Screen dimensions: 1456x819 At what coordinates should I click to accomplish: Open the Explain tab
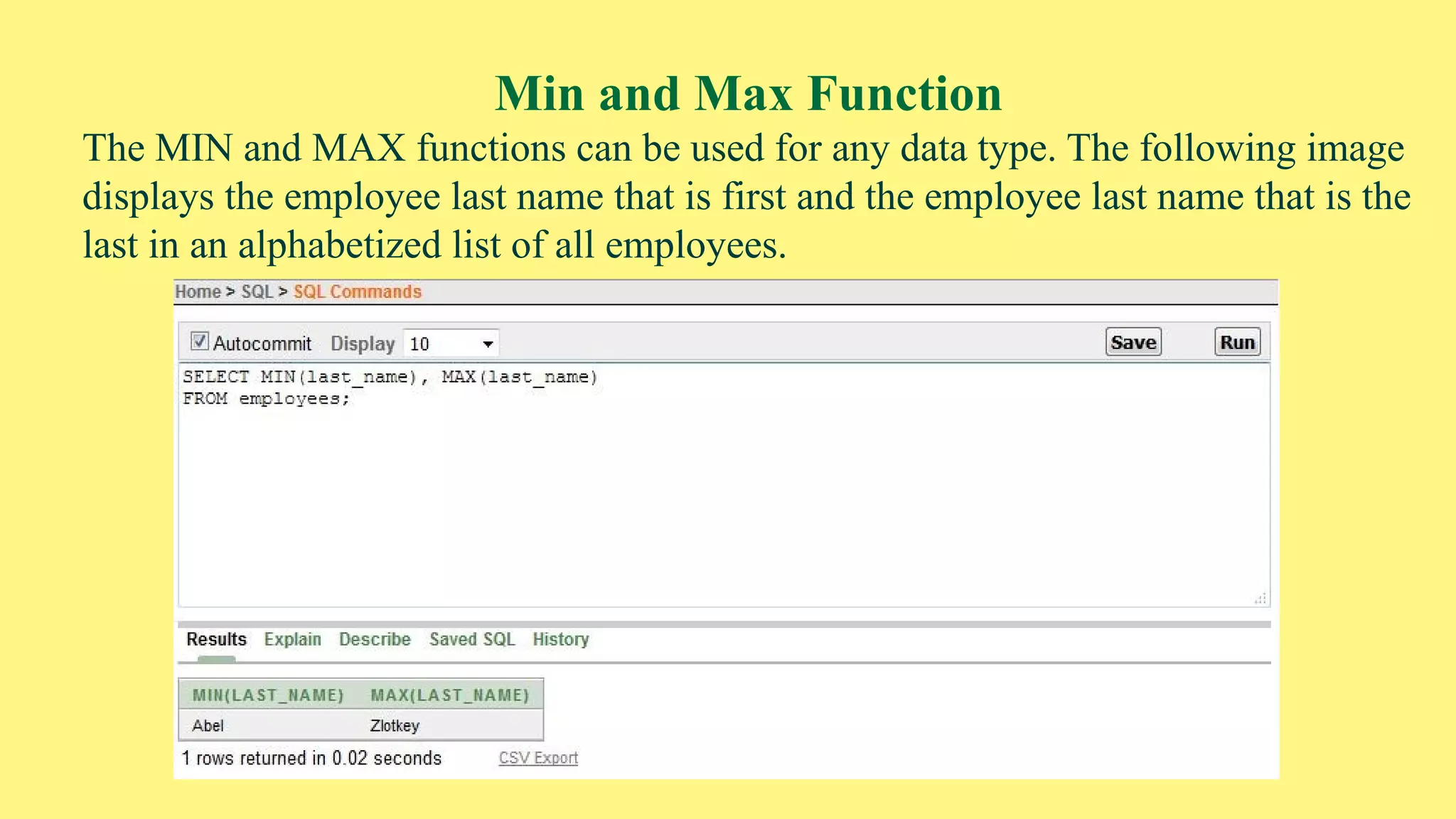point(293,639)
